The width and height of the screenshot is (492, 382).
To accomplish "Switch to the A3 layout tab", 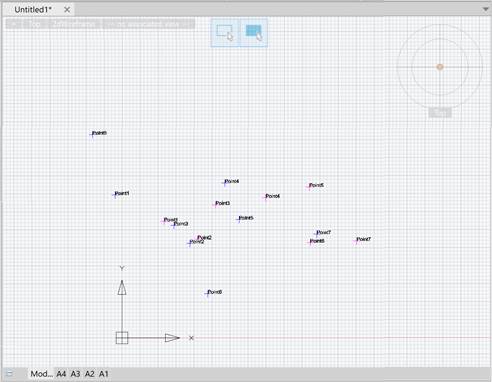I will 75,374.
